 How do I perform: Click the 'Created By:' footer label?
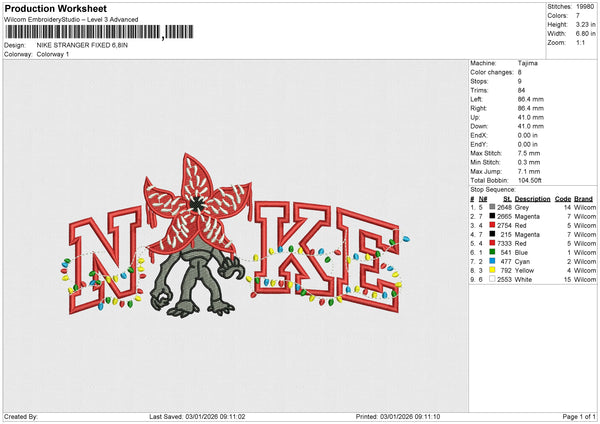point(21,416)
